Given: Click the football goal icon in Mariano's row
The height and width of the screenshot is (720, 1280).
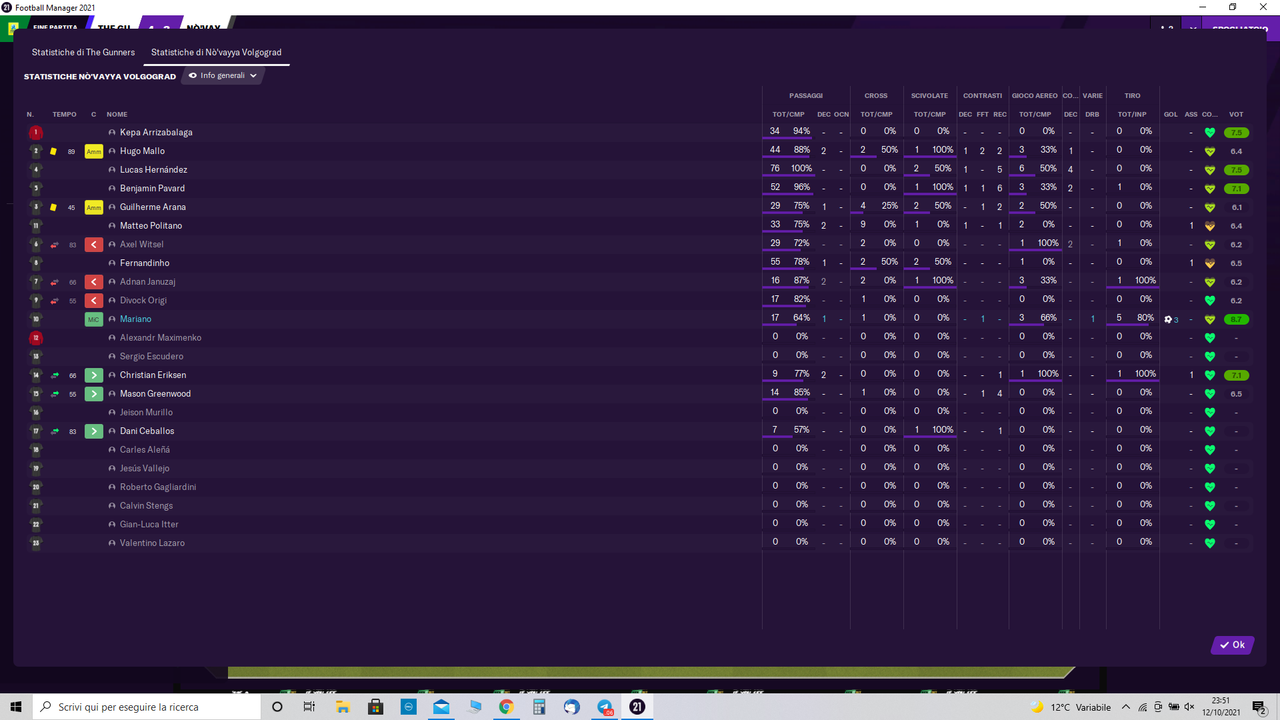Looking at the screenshot, I should coord(1168,319).
